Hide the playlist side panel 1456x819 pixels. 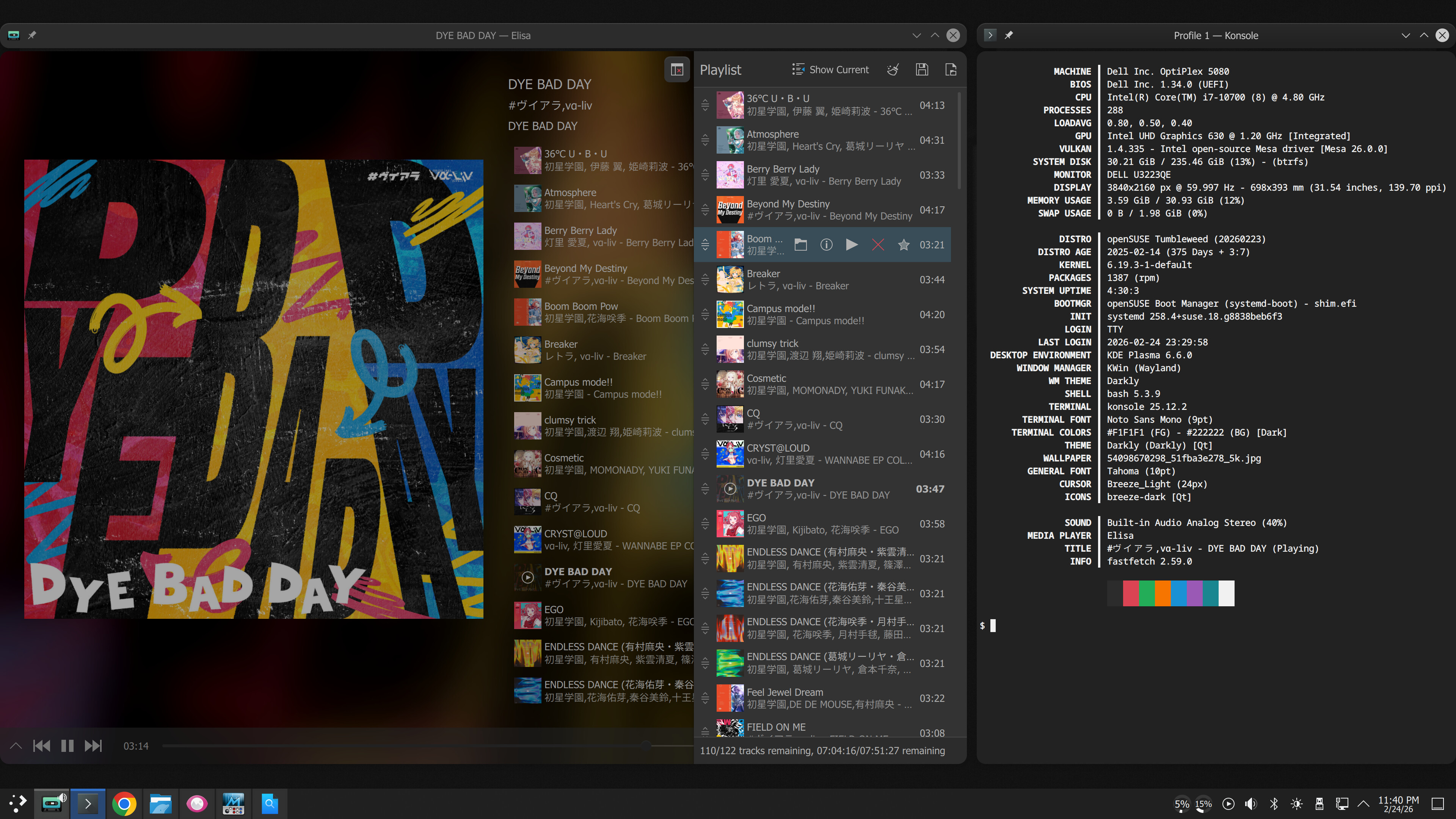point(676,69)
